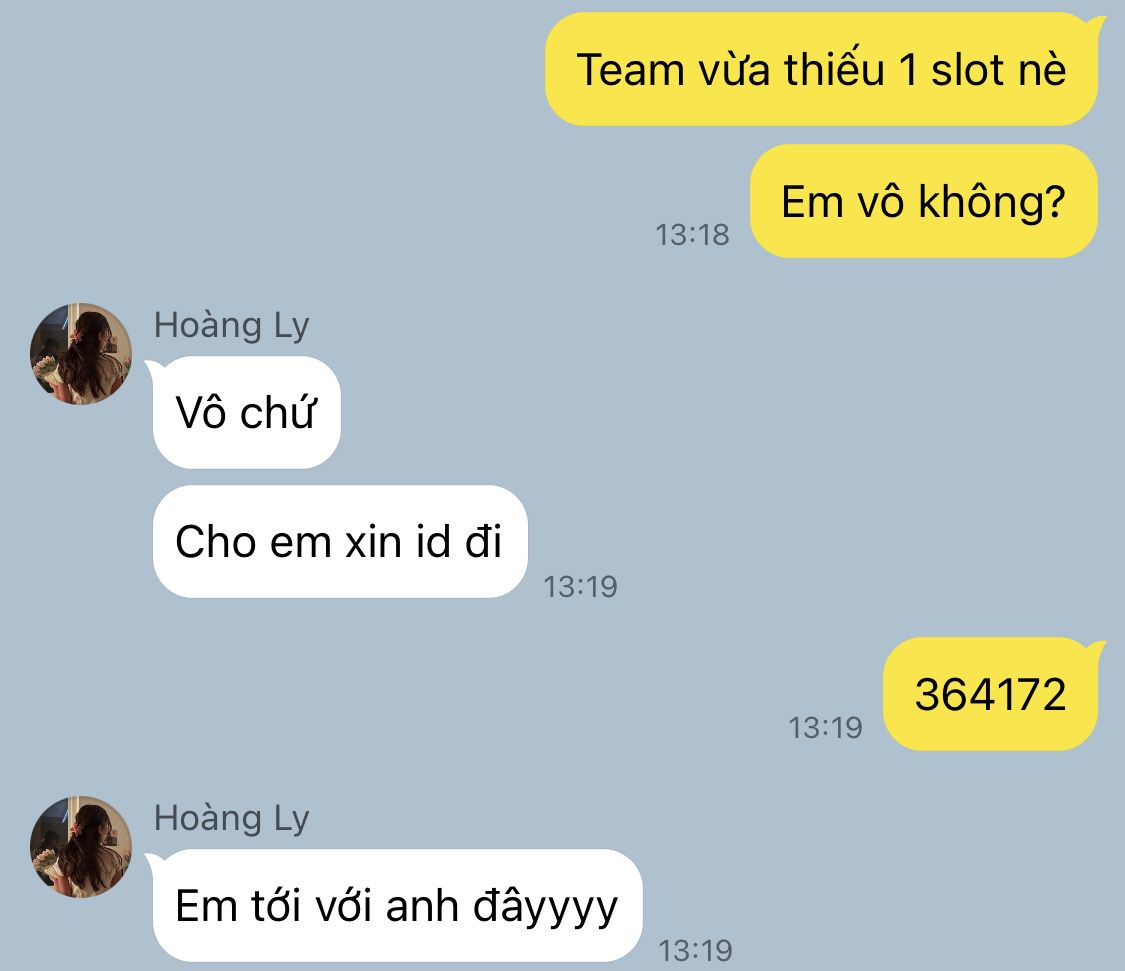Click the 13:19 timestamp after the final message

[695, 951]
